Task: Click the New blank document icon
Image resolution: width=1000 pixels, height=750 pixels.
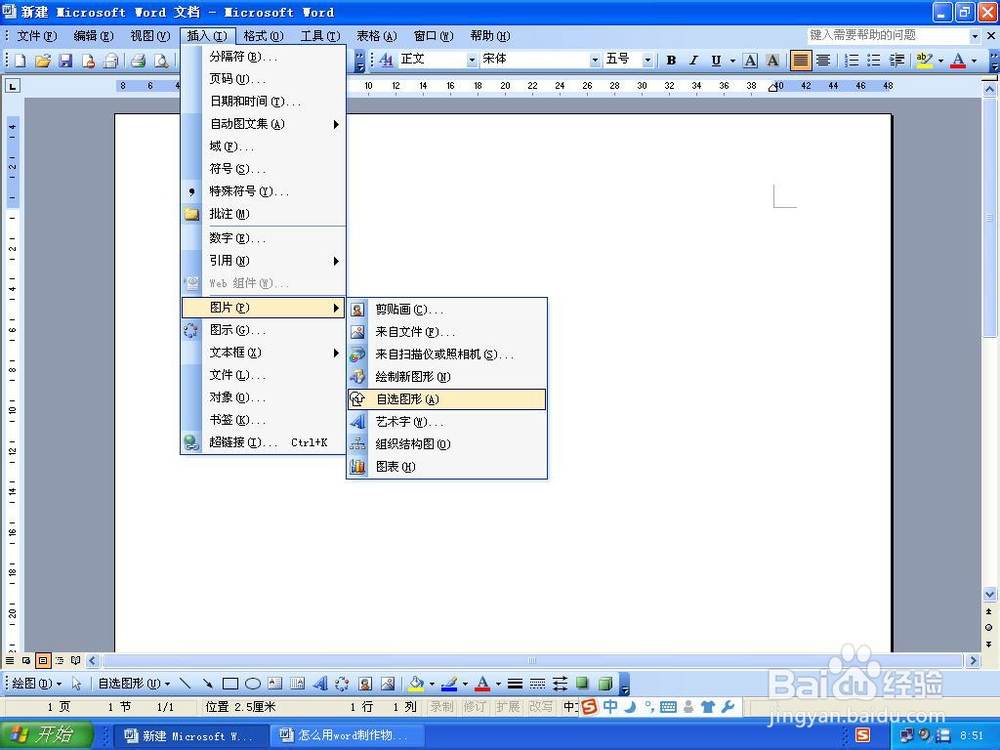Action: point(20,61)
